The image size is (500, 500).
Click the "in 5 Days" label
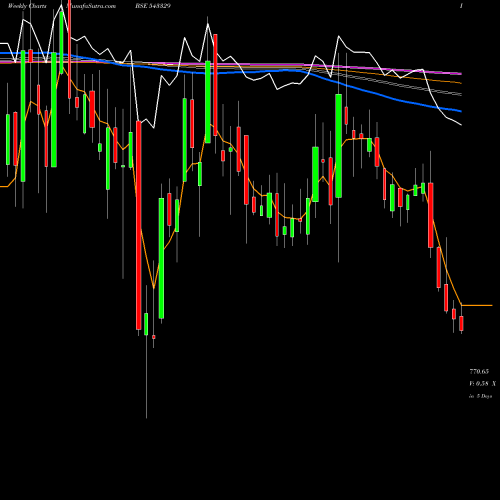pos(481,396)
